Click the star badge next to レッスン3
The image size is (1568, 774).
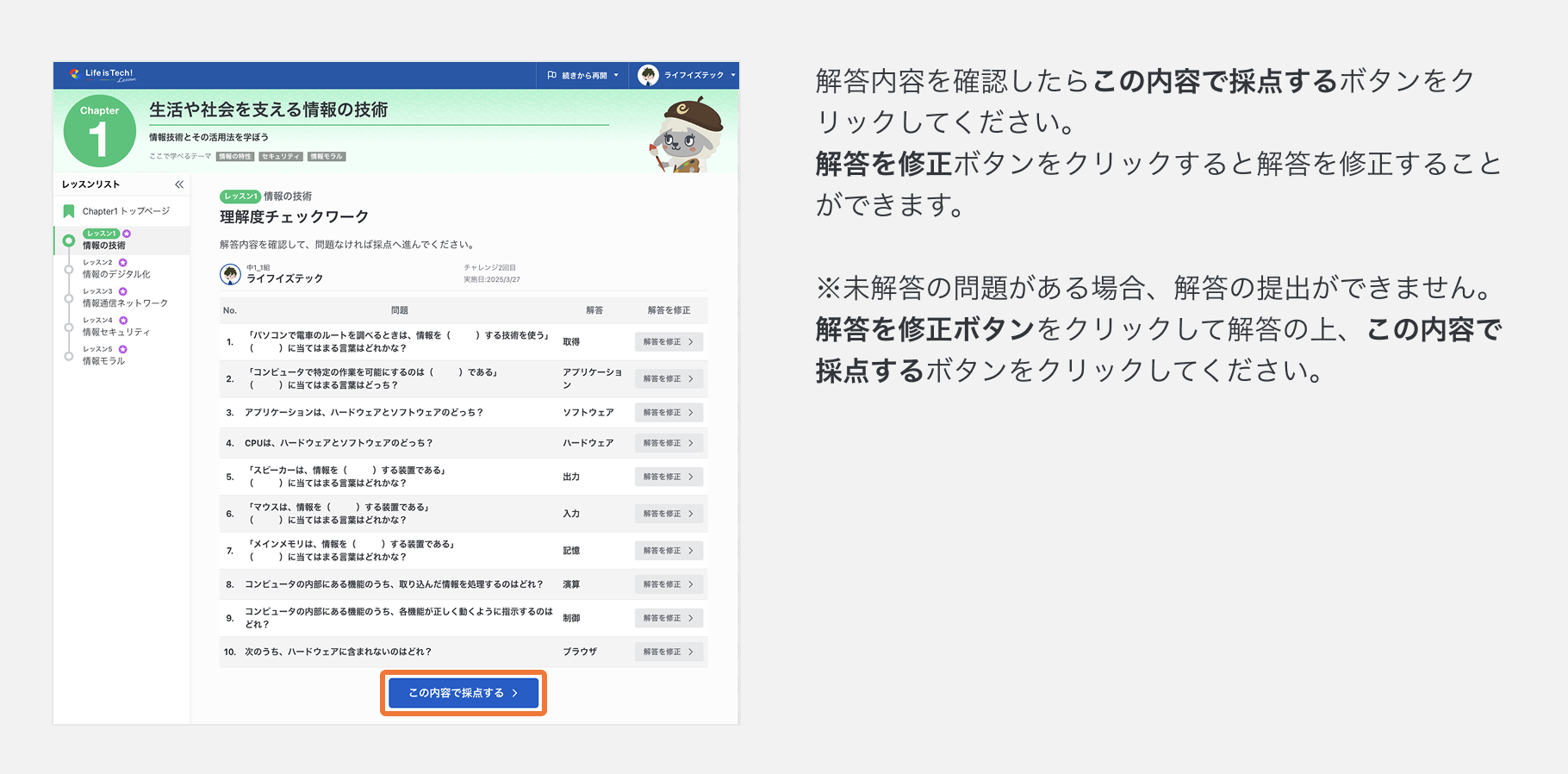click(123, 291)
